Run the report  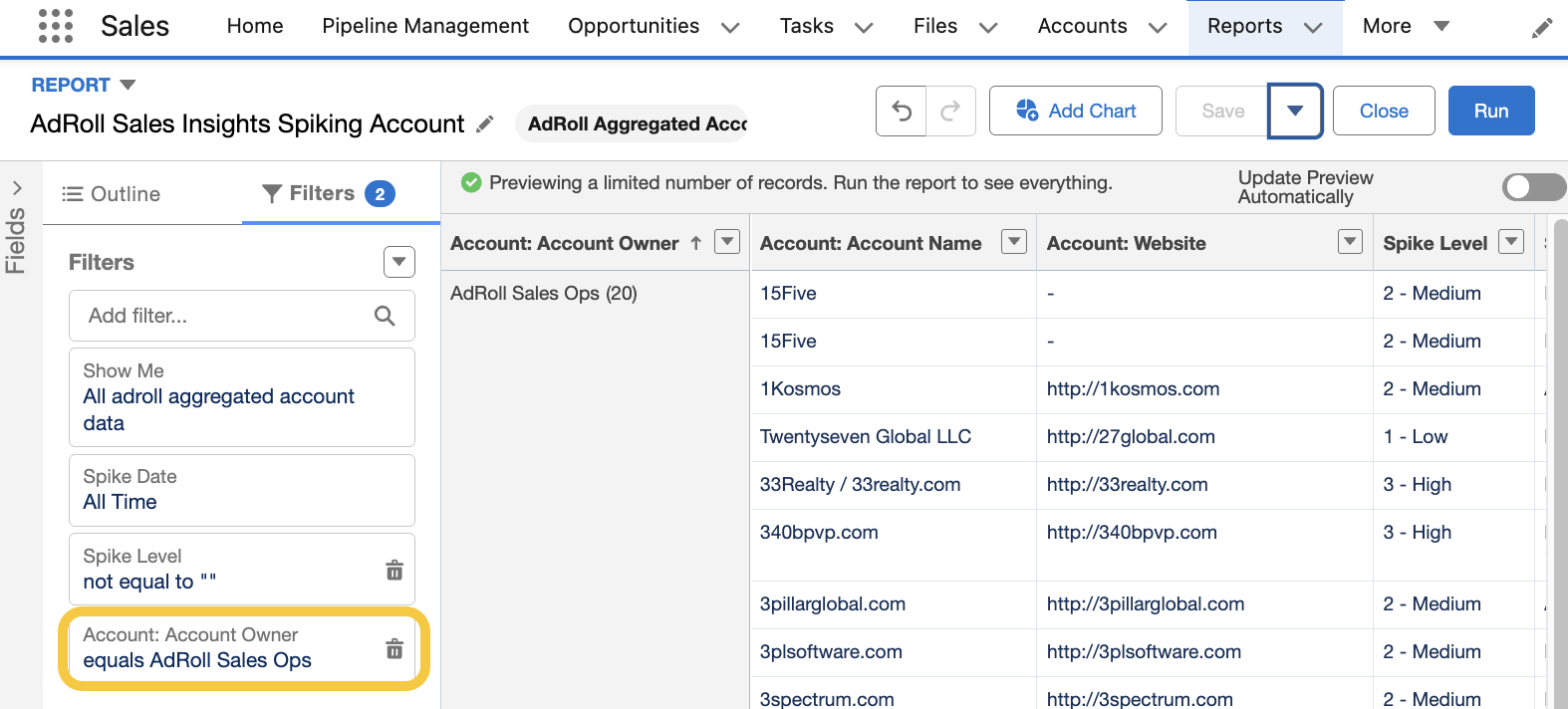pyautogui.click(x=1491, y=111)
